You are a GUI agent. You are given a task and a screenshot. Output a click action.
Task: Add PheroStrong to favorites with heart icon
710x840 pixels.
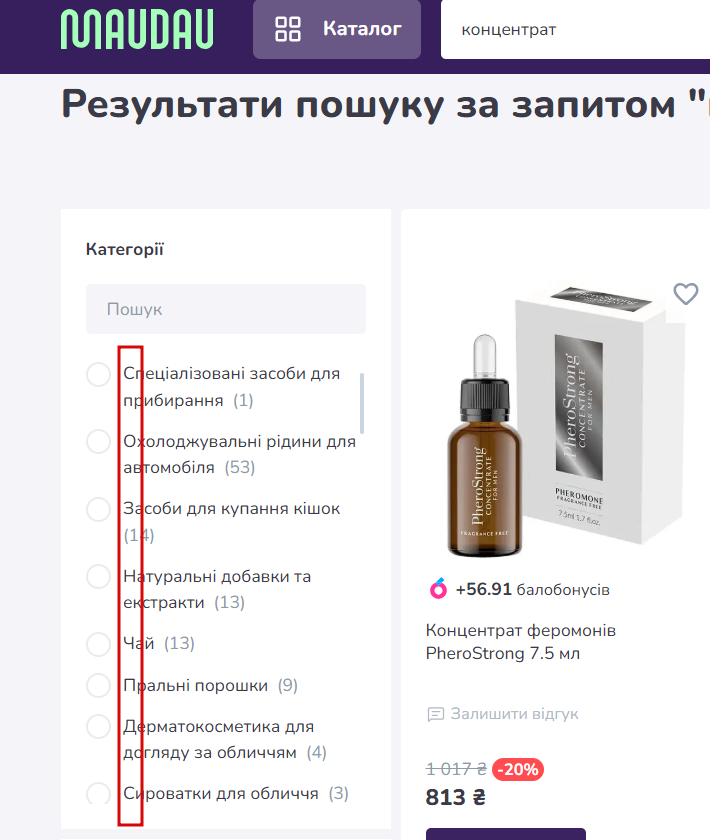click(x=685, y=294)
